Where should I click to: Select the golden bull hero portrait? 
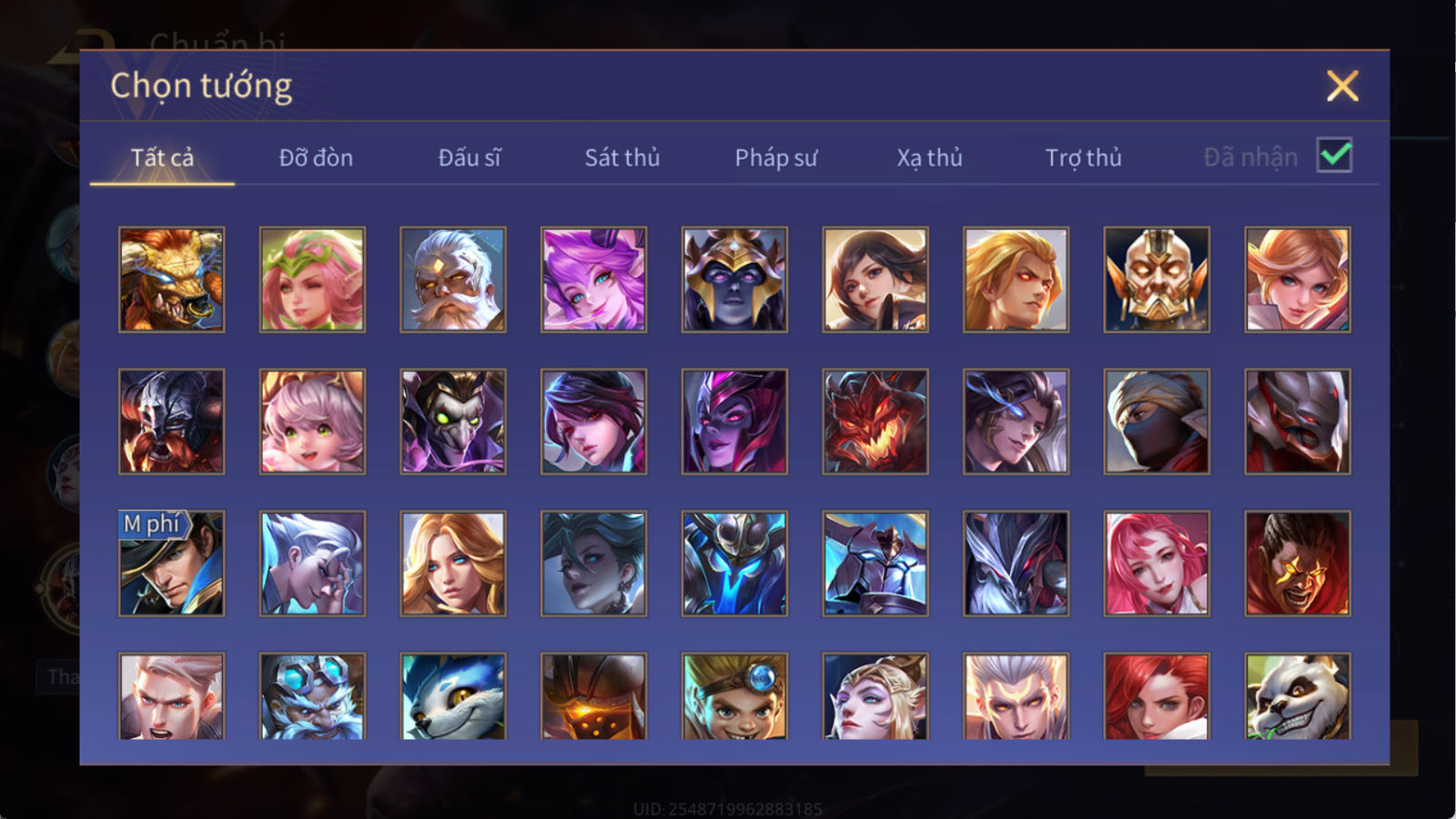point(171,279)
